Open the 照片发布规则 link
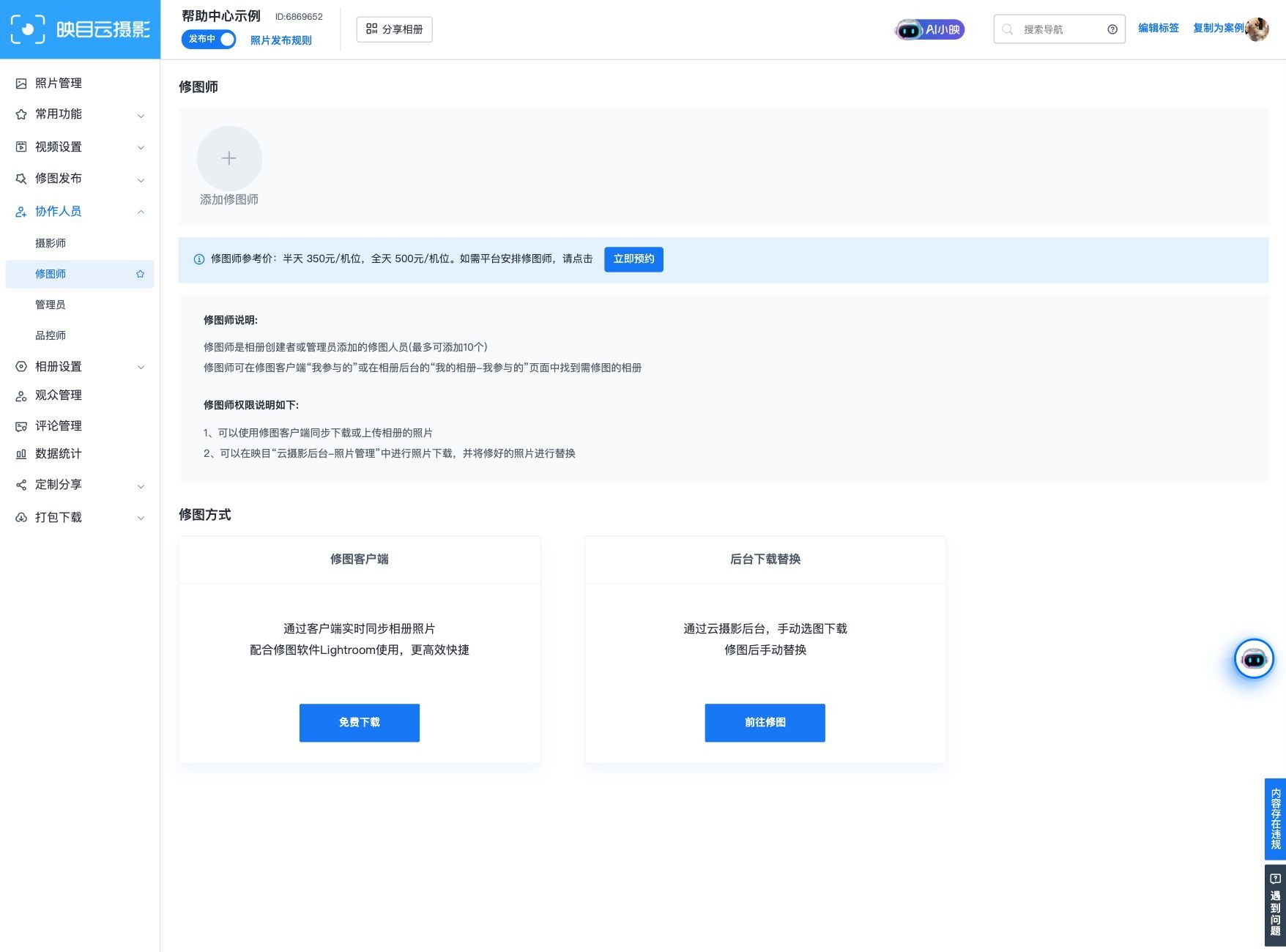The width and height of the screenshot is (1286, 952). click(281, 40)
